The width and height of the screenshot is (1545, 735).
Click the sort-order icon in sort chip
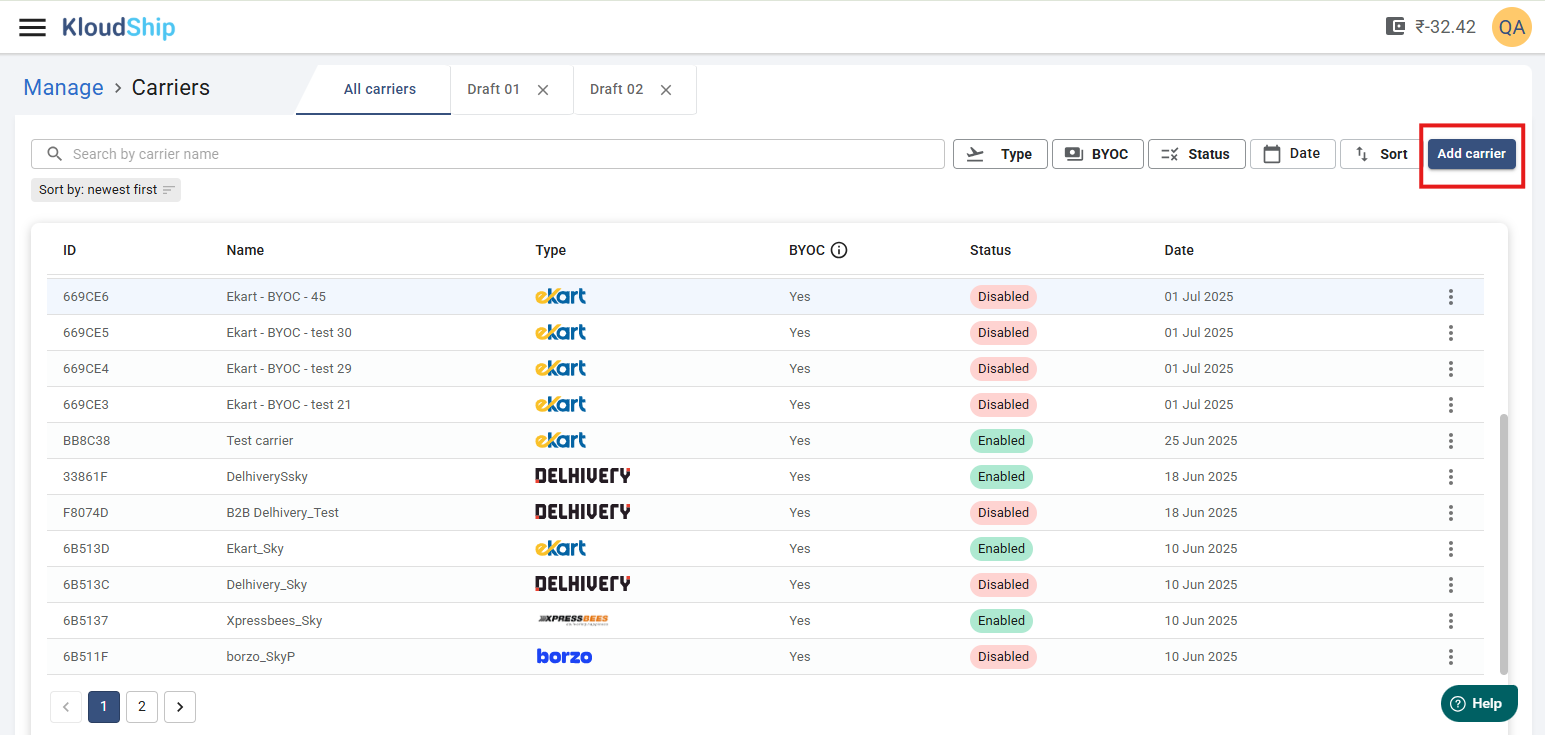tap(169, 190)
